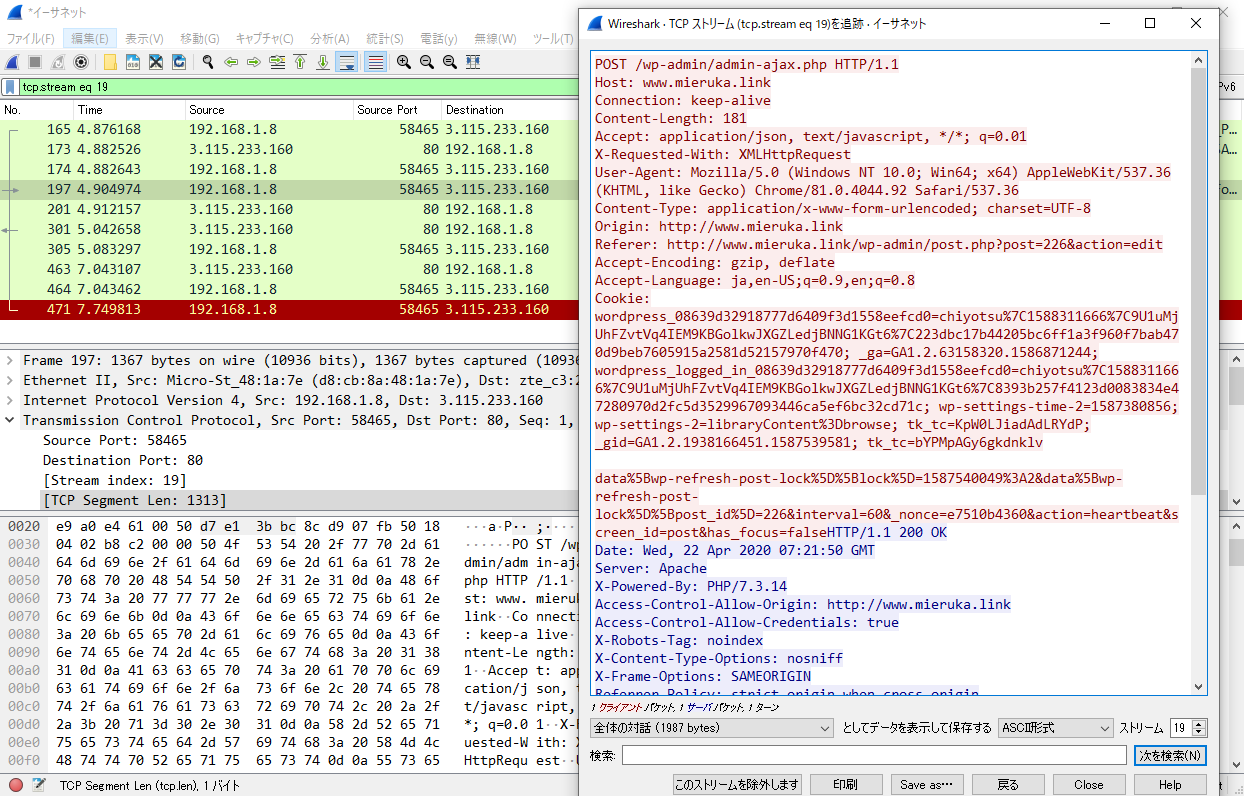The height and width of the screenshot is (796, 1244).
Task: Click the 検索 search text field
Action: 874,755
